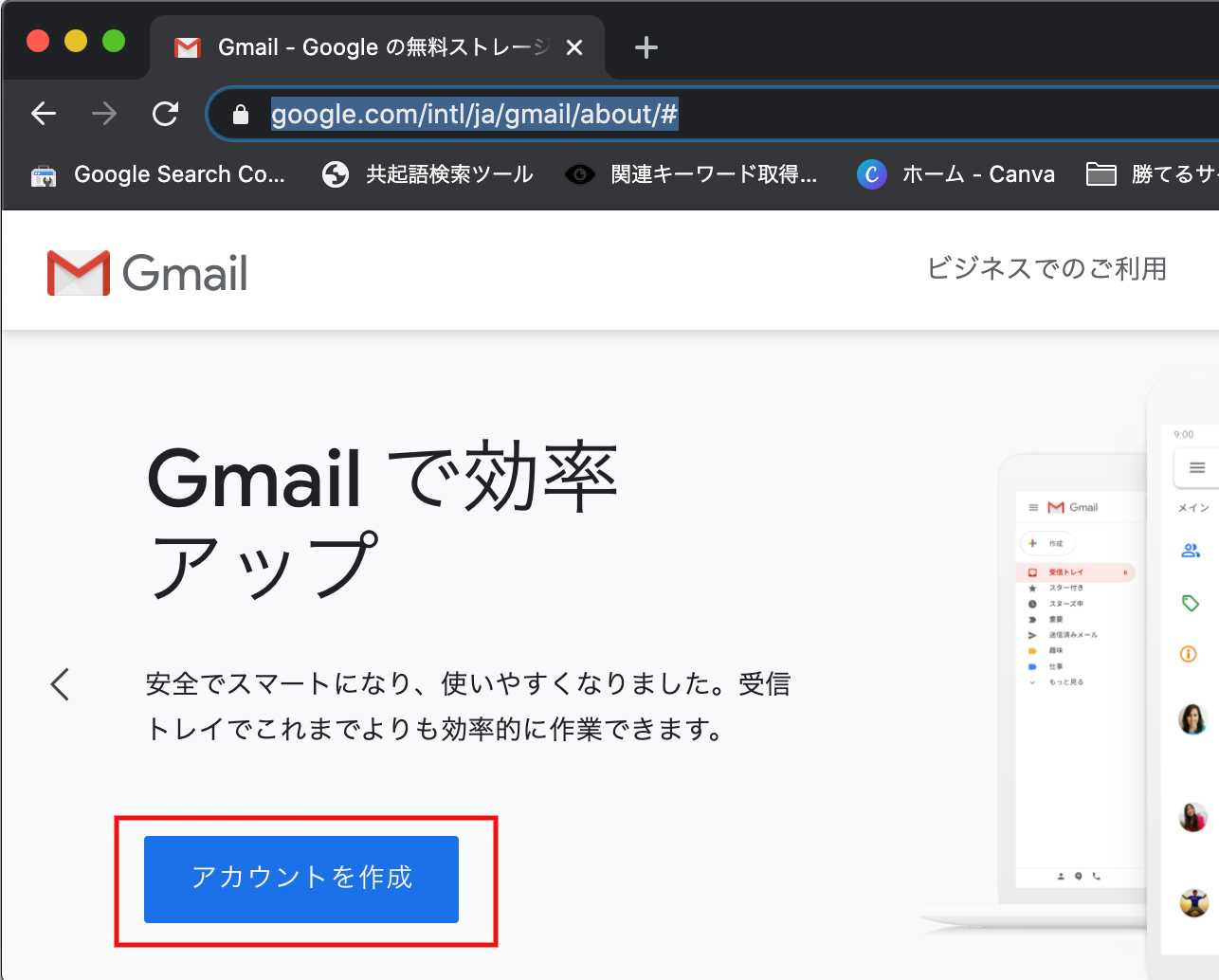This screenshot has height=980, width=1219.
Task: Click the Gmail で効率アップ heading
Action: [383, 520]
